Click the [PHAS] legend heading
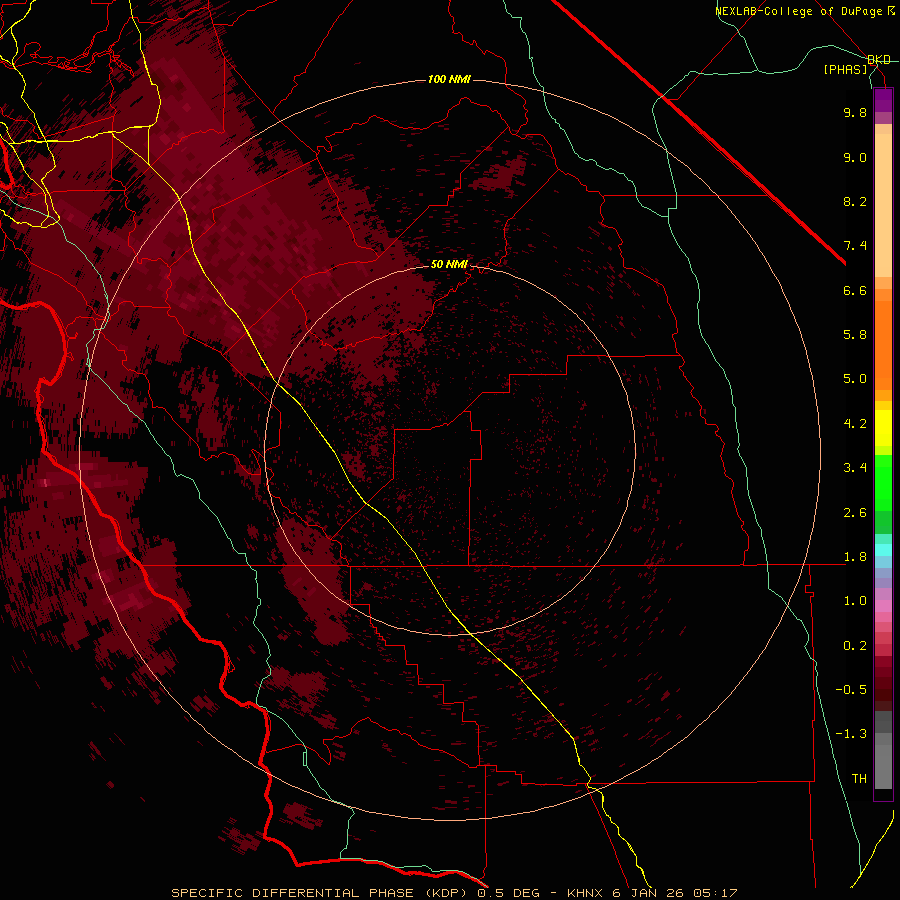Image resolution: width=900 pixels, height=900 pixels. point(845,69)
